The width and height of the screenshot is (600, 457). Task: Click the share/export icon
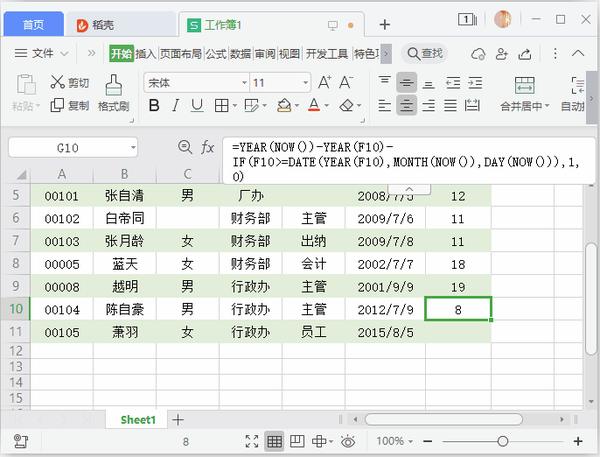pyautogui.click(x=525, y=54)
